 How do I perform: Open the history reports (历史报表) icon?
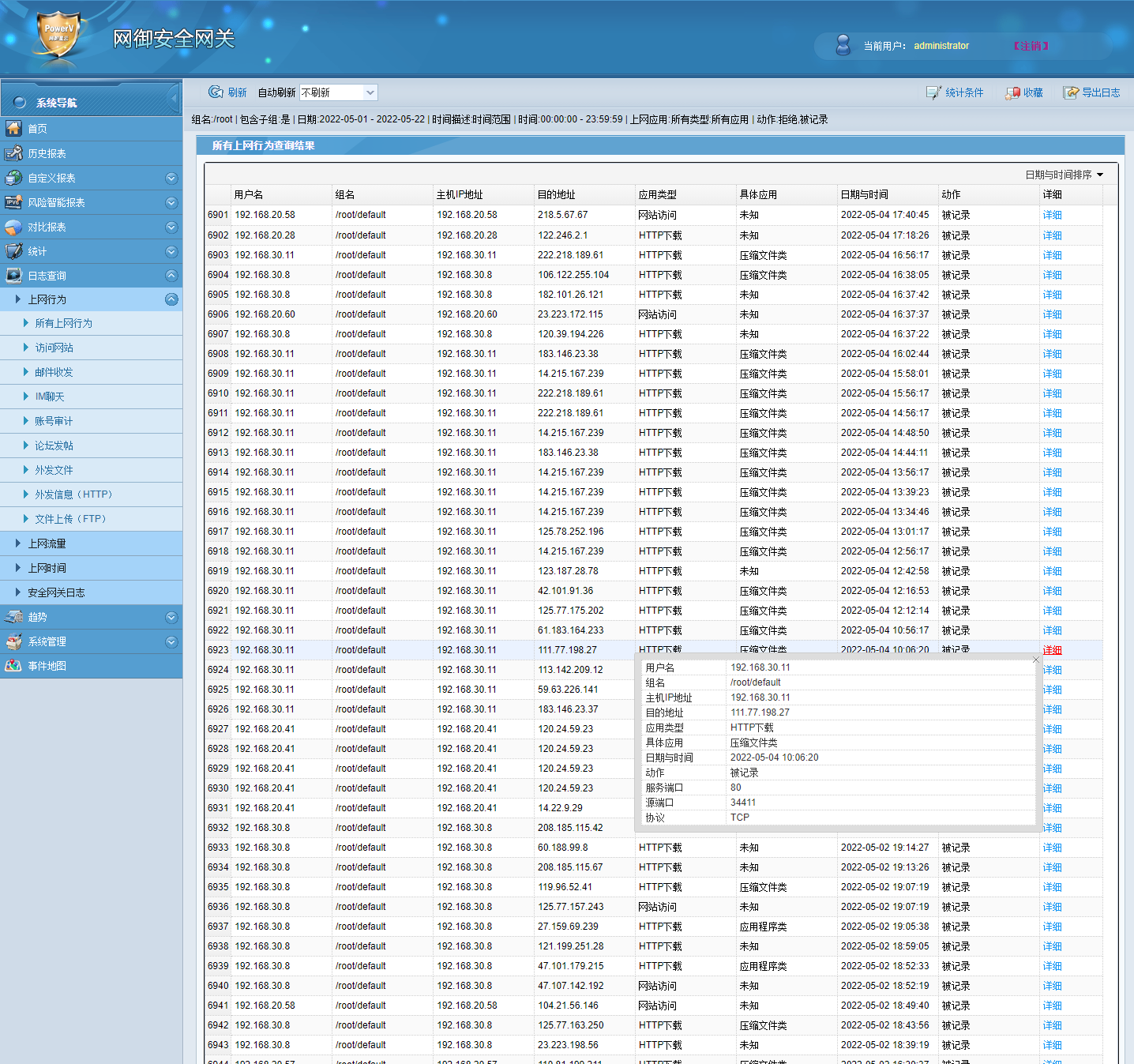pyautogui.click(x=13, y=152)
